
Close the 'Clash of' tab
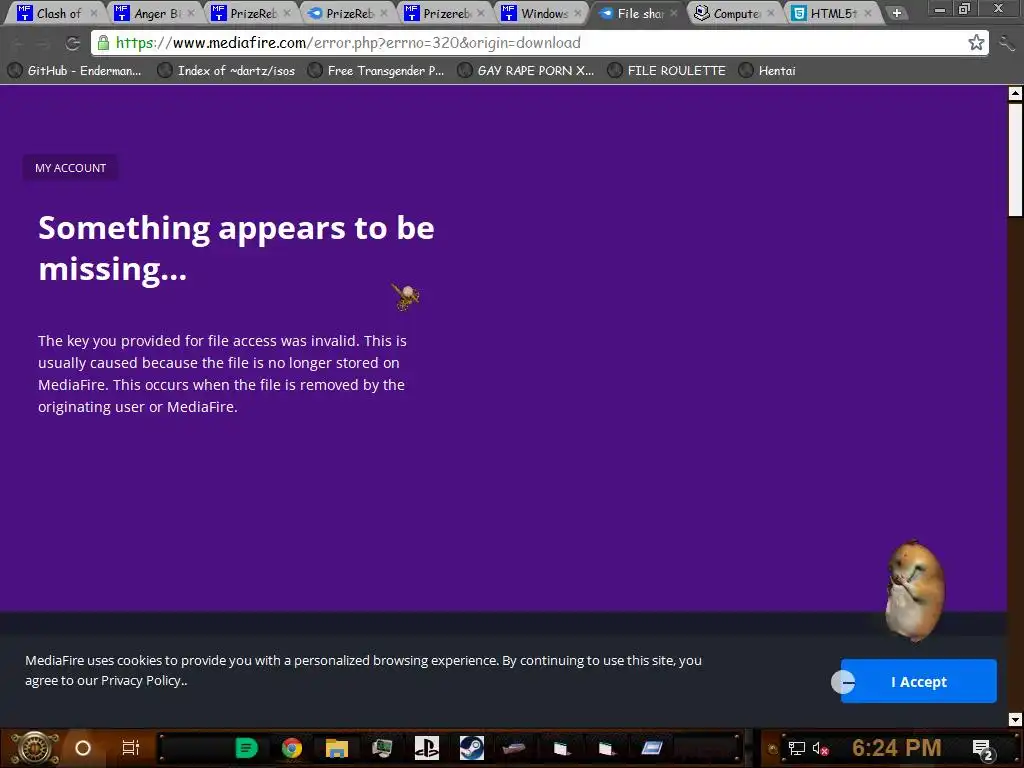click(94, 13)
